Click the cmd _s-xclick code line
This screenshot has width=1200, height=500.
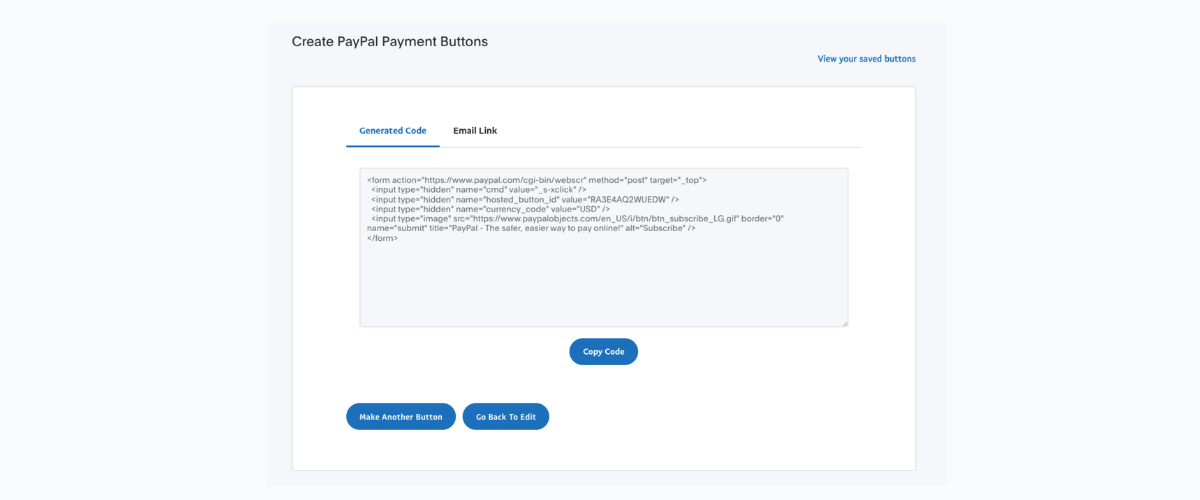pos(479,189)
